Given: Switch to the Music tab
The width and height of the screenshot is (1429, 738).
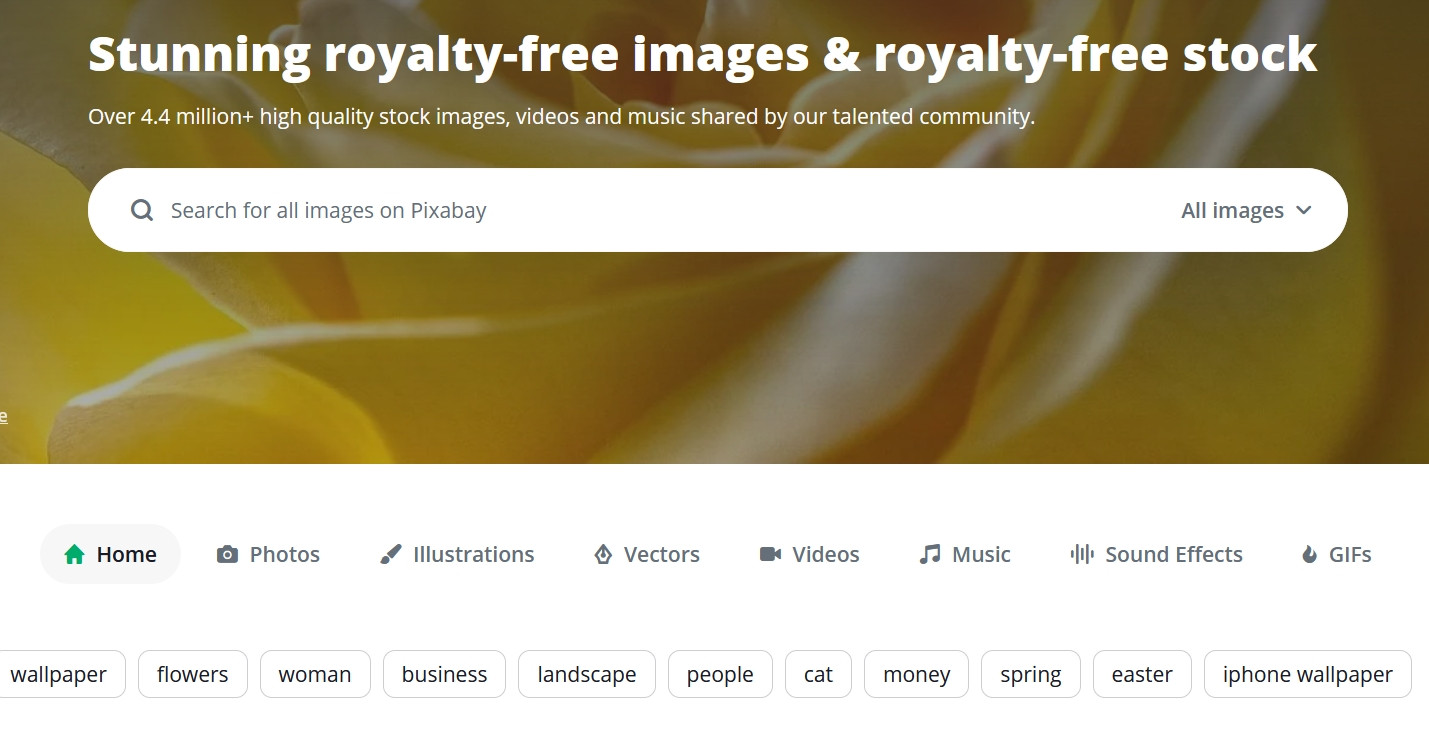Looking at the screenshot, I should pyautogui.click(x=965, y=554).
